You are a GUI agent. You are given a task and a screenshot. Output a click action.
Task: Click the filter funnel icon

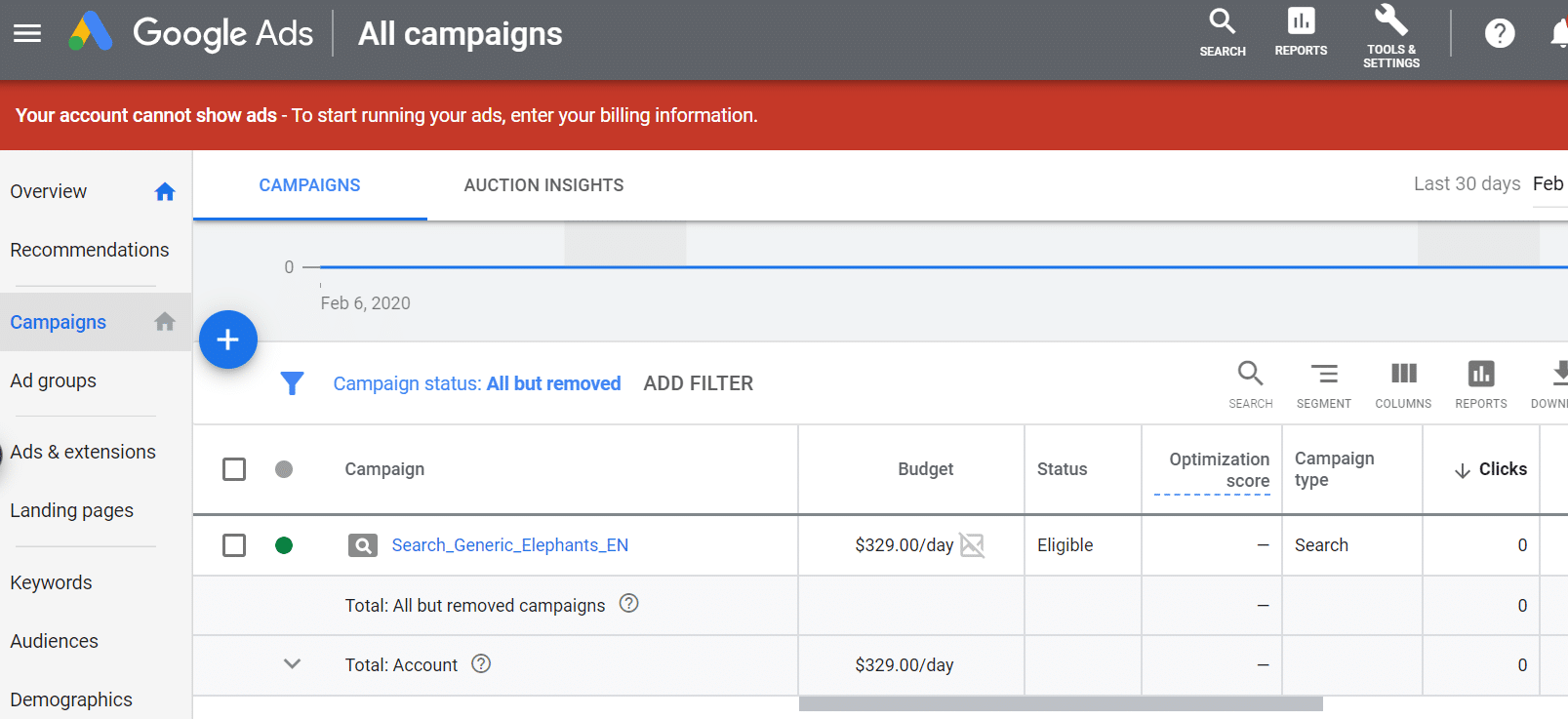coord(292,383)
